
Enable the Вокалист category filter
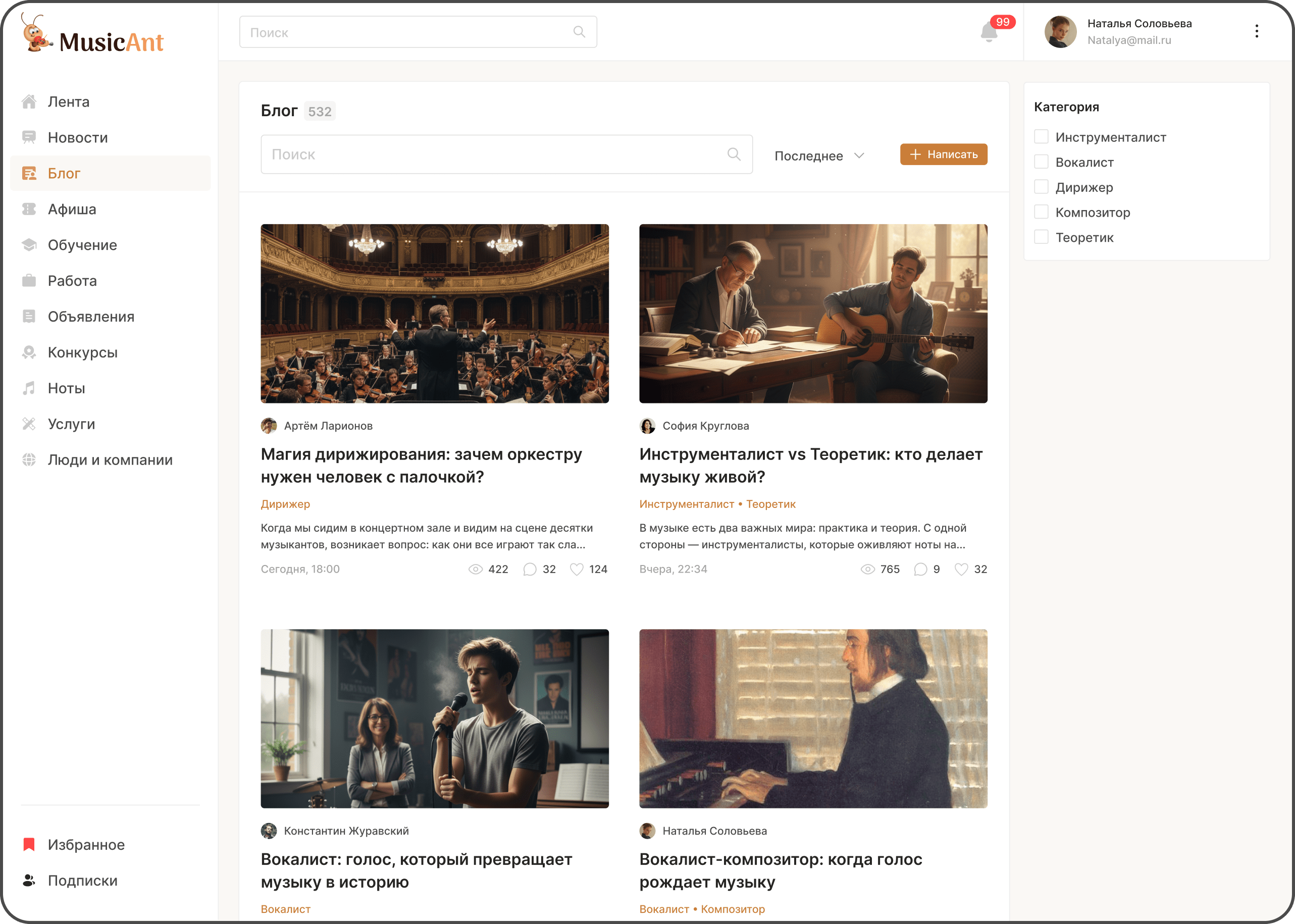coord(1041,162)
